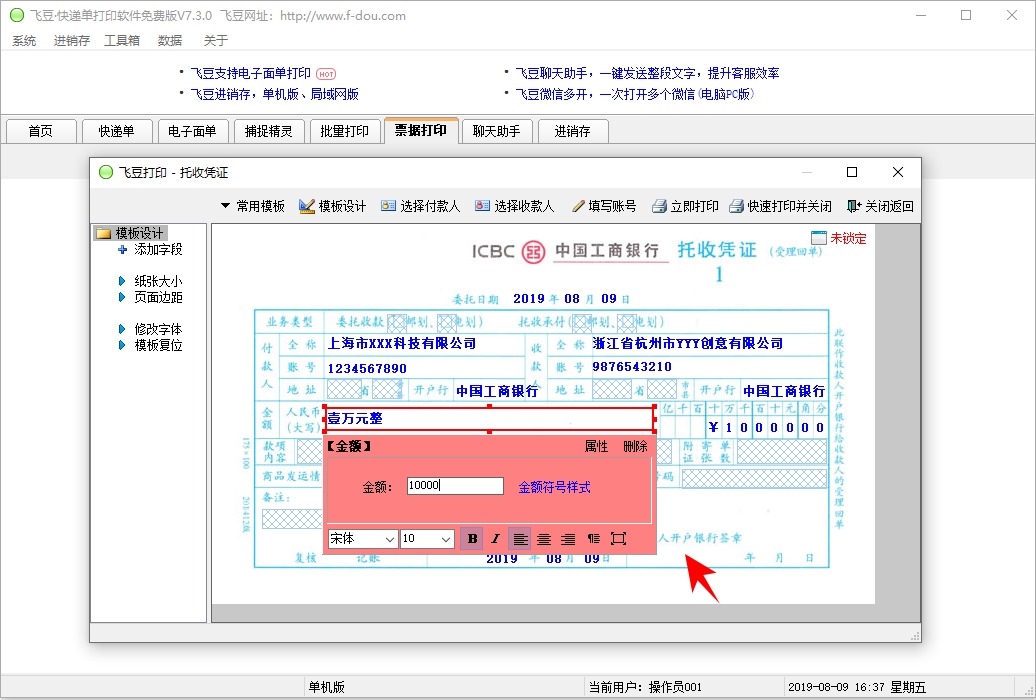
Task: Select 模板复位 in the sidebar
Action: (158, 345)
